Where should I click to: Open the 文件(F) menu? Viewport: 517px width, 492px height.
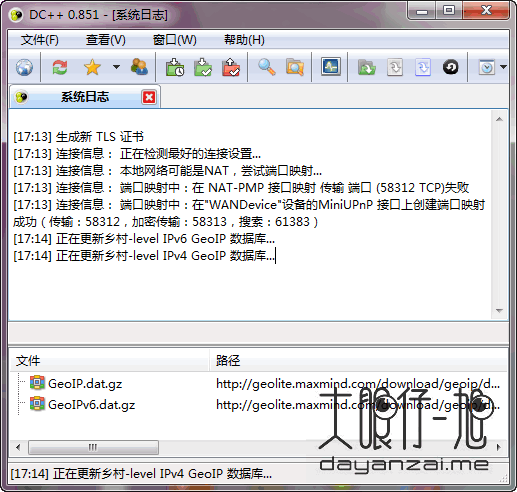point(40,40)
